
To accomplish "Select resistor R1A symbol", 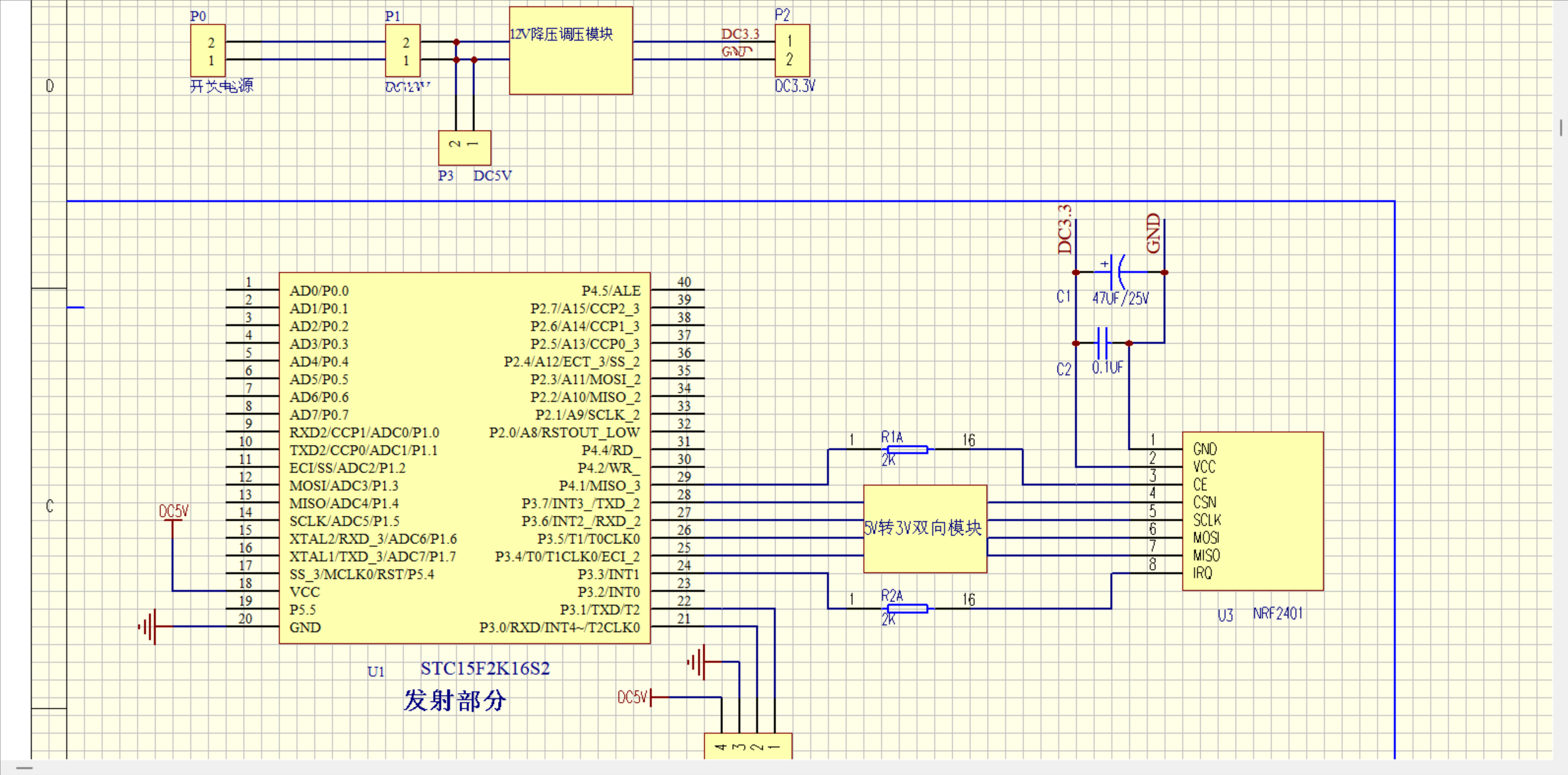I will click(x=907, y=450).
